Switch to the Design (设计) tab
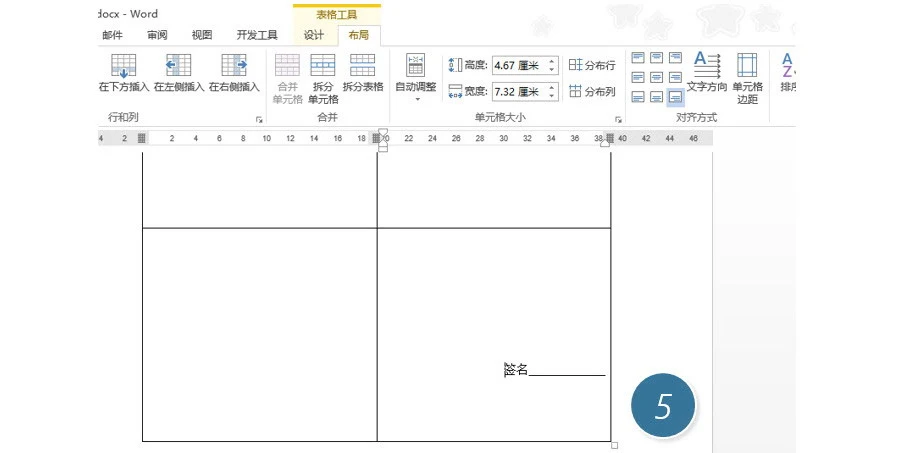Screen dimensions: 900x453 point(313,35)
